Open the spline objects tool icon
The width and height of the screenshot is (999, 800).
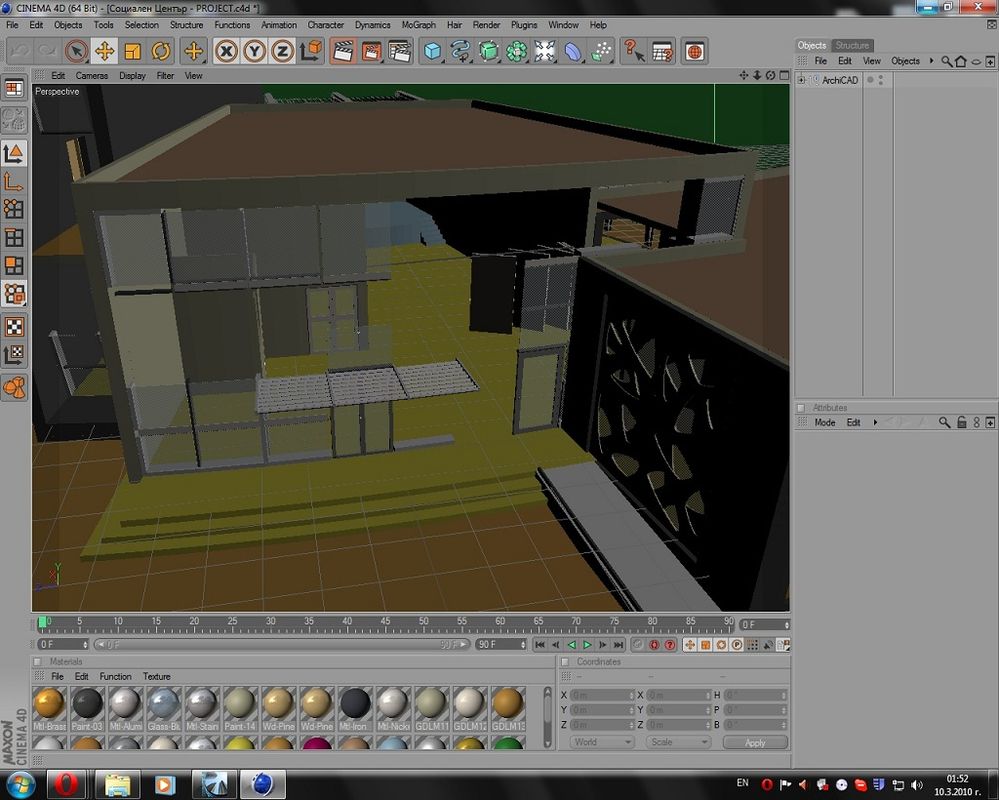pos(460,50)
